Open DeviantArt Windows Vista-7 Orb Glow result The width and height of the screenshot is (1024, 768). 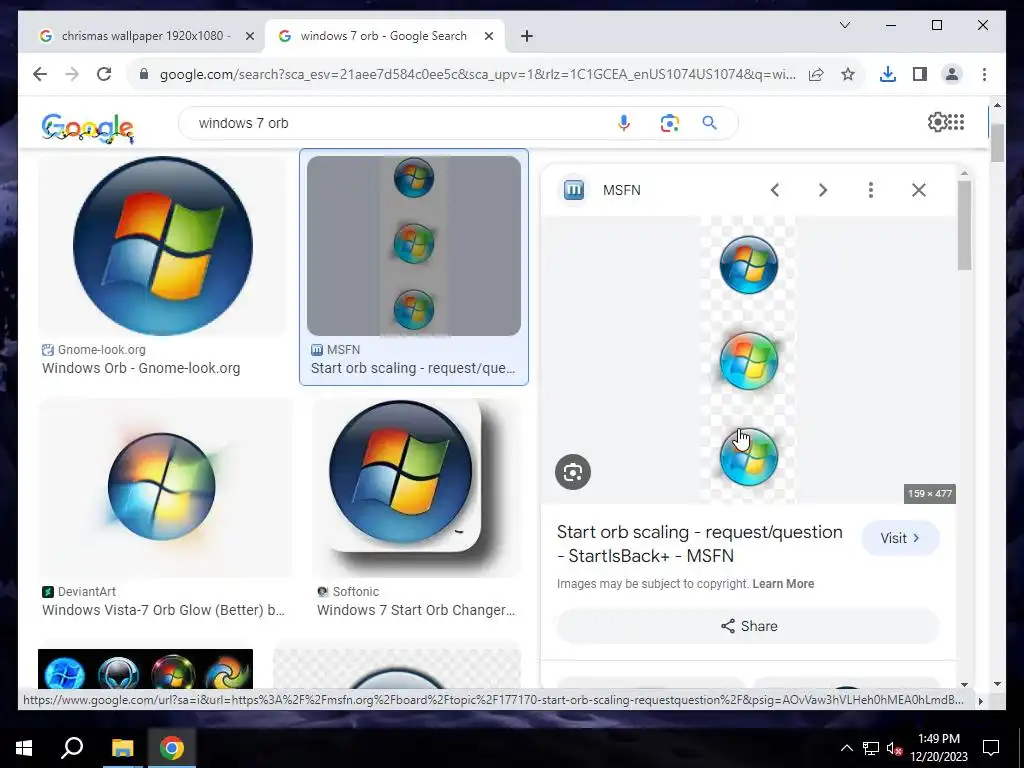[x=163, y=610]
